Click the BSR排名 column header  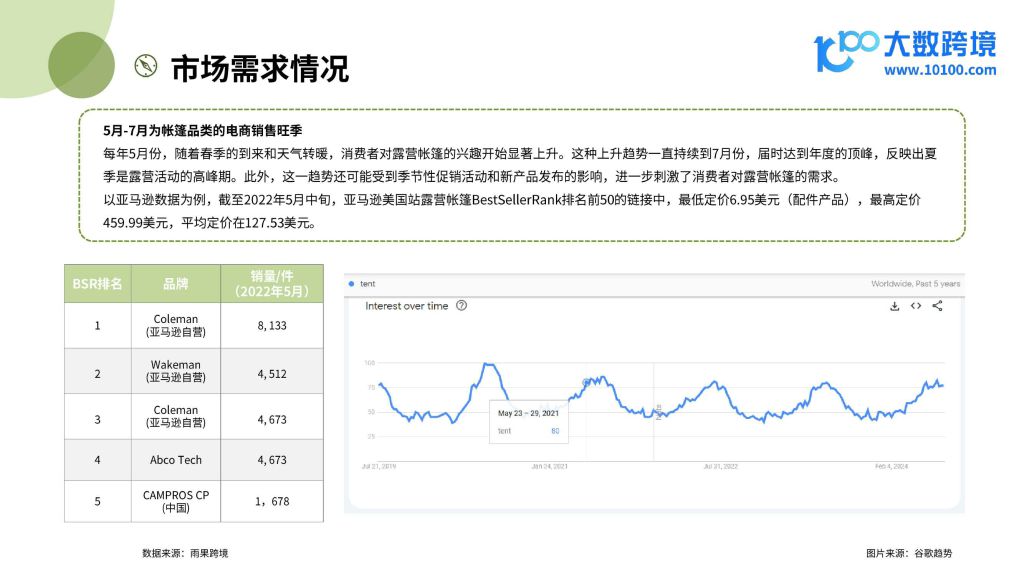pyautogui.click(x=97, y=283)
